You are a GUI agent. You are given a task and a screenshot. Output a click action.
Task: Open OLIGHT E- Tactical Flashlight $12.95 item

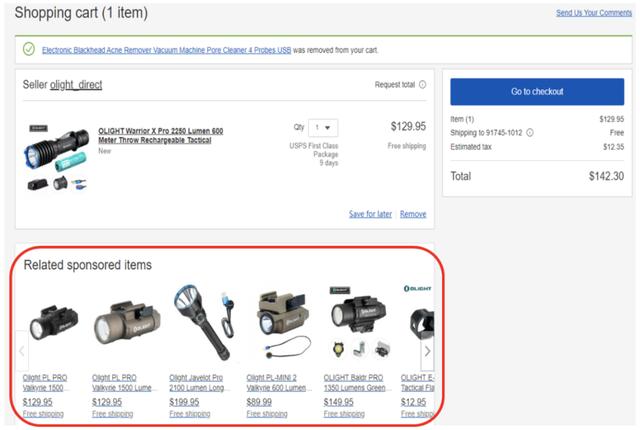[417, 383]
